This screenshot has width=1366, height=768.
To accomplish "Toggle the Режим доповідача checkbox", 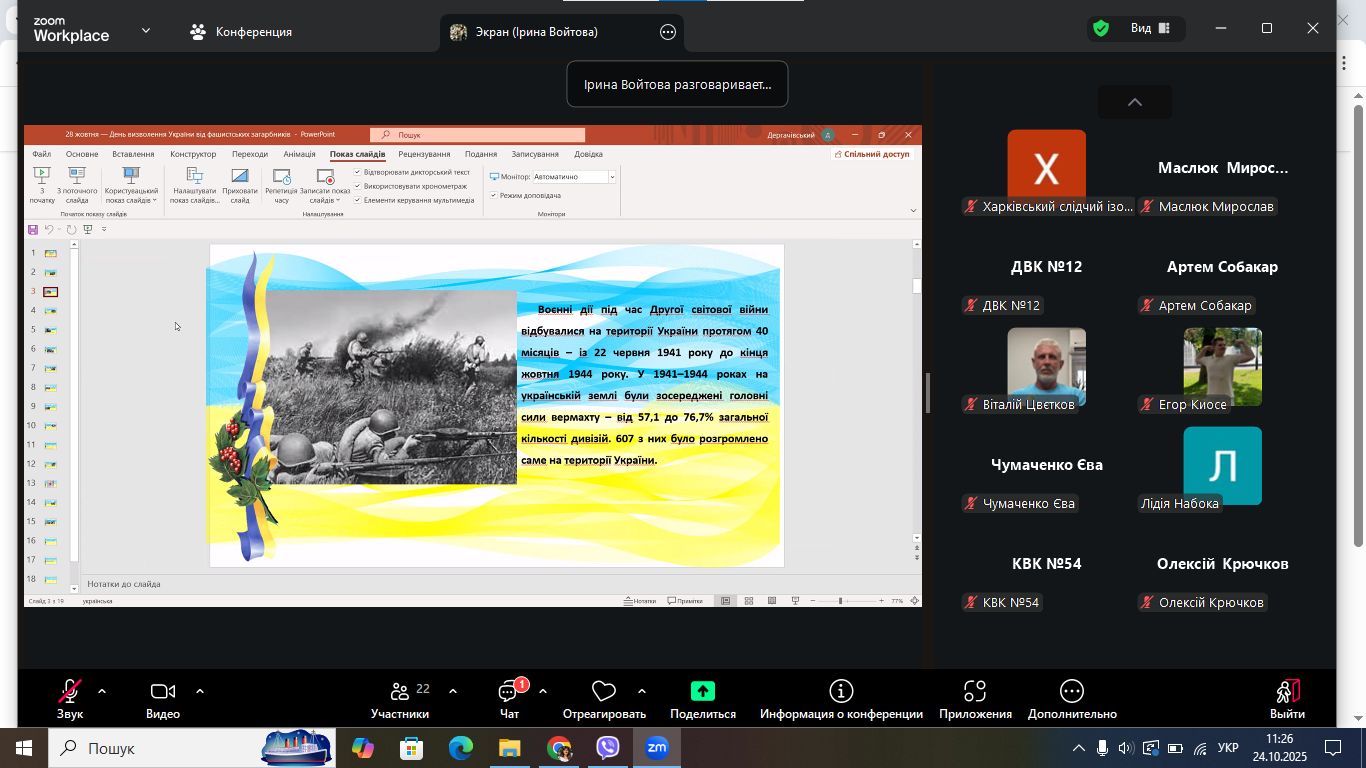I will [x=493, y=196].
